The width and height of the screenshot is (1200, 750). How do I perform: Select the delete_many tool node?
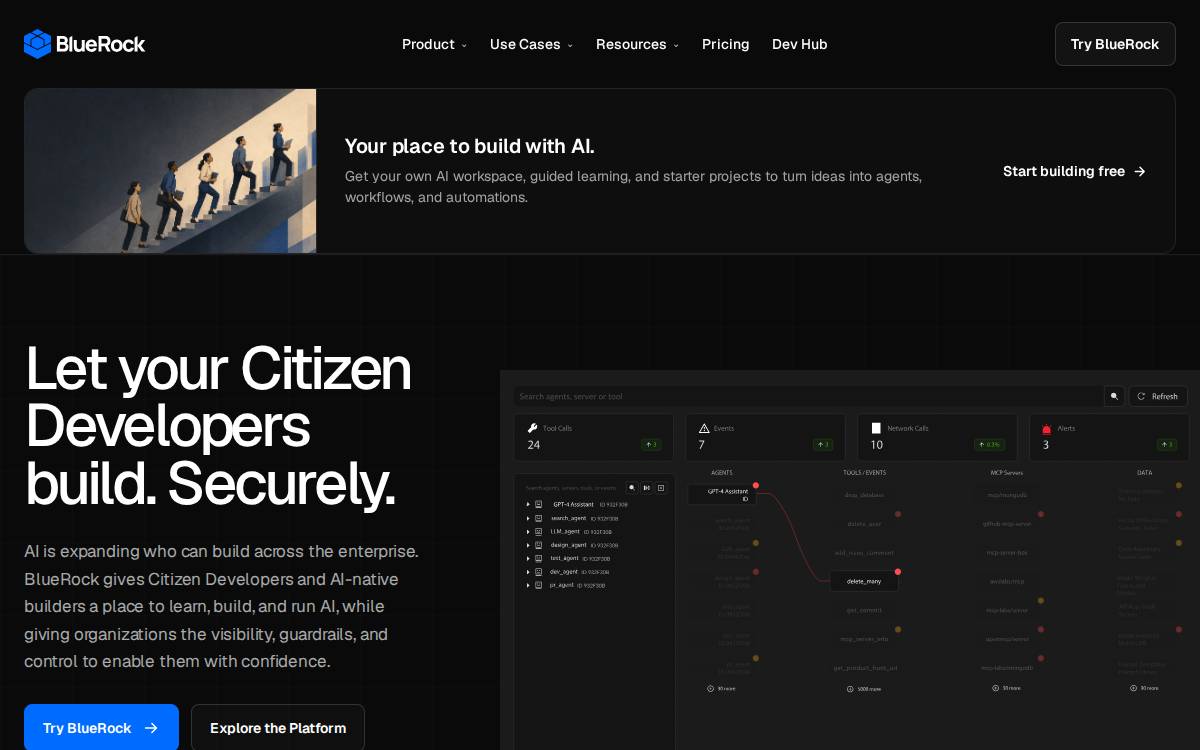tap(864, 581)
